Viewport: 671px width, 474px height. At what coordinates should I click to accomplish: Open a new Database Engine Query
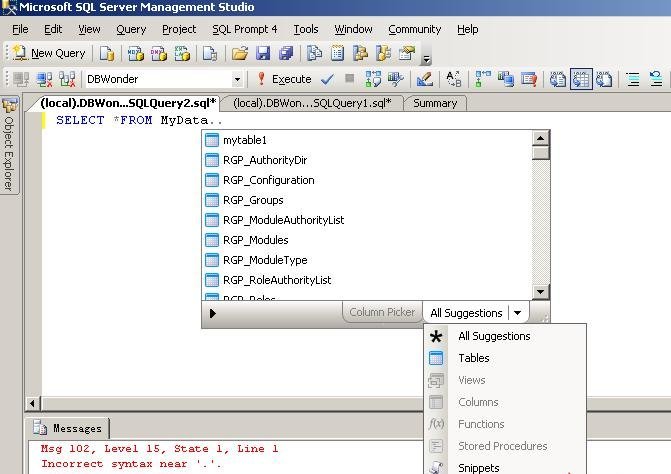(107, 53)
